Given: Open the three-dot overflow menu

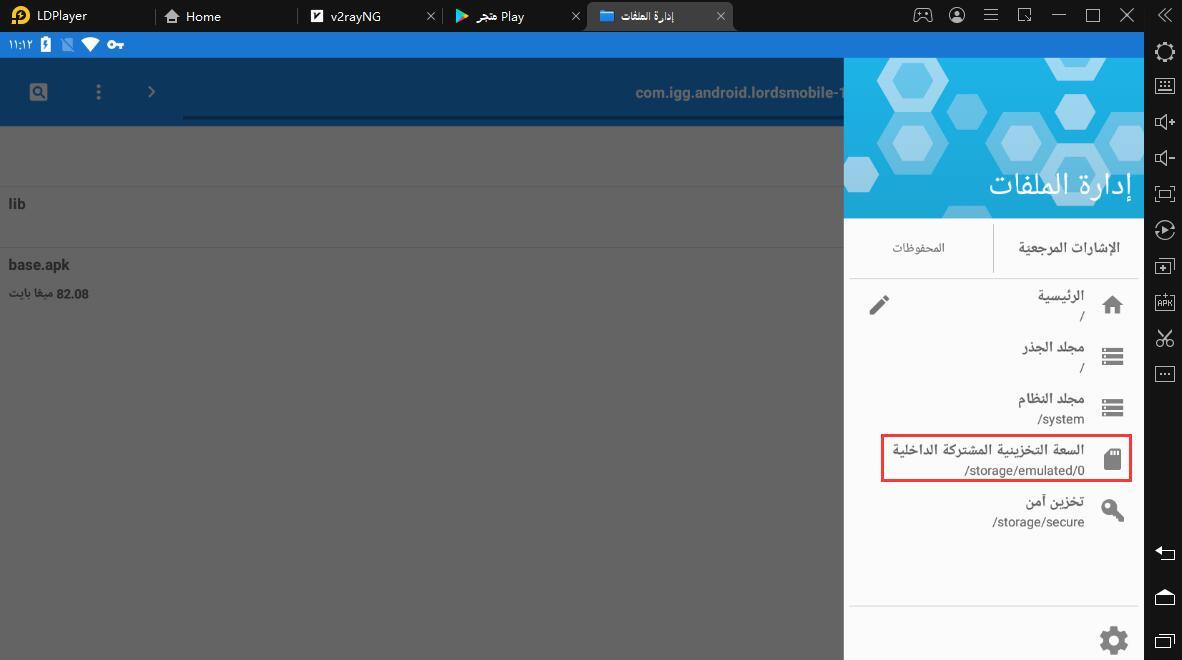Looking at the screenshot, I should tap(99, 92).
